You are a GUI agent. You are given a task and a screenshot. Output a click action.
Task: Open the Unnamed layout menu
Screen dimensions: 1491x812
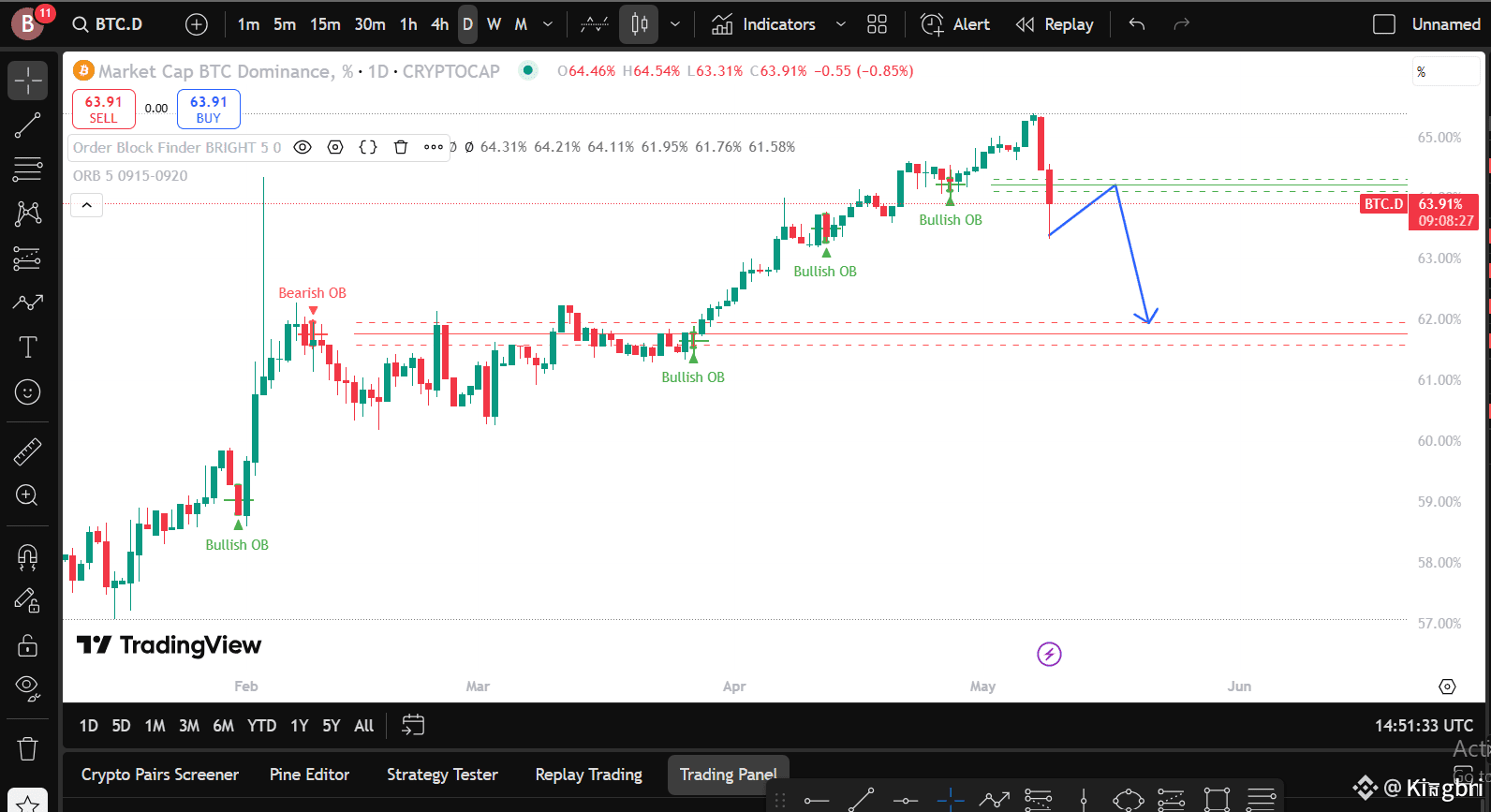click(1446, 24)
